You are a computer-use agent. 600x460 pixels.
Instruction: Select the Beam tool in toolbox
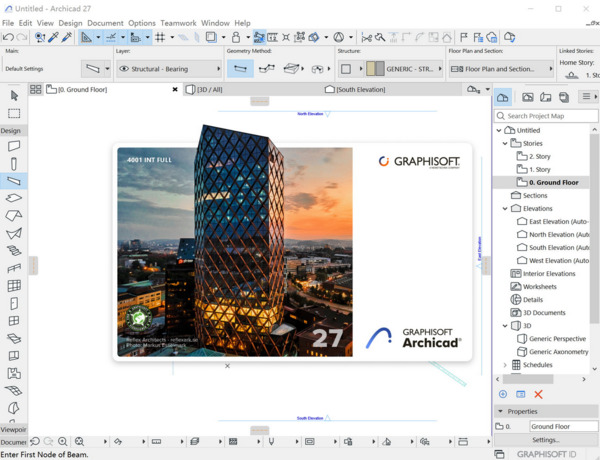[x=14, y=181]
